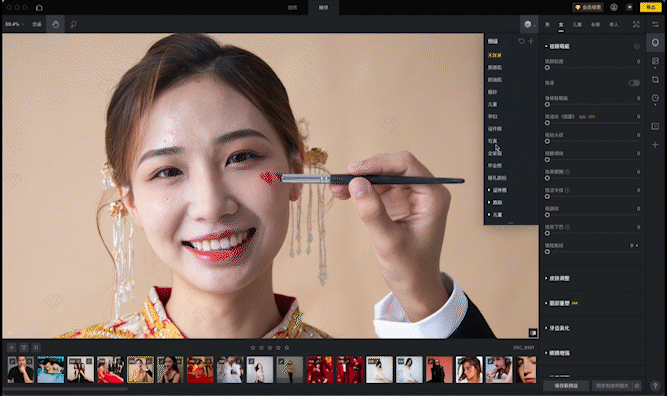Select the 孕妇 preset in list
Image resolution: width=668 pixels, height=396 pixels.
492,116
